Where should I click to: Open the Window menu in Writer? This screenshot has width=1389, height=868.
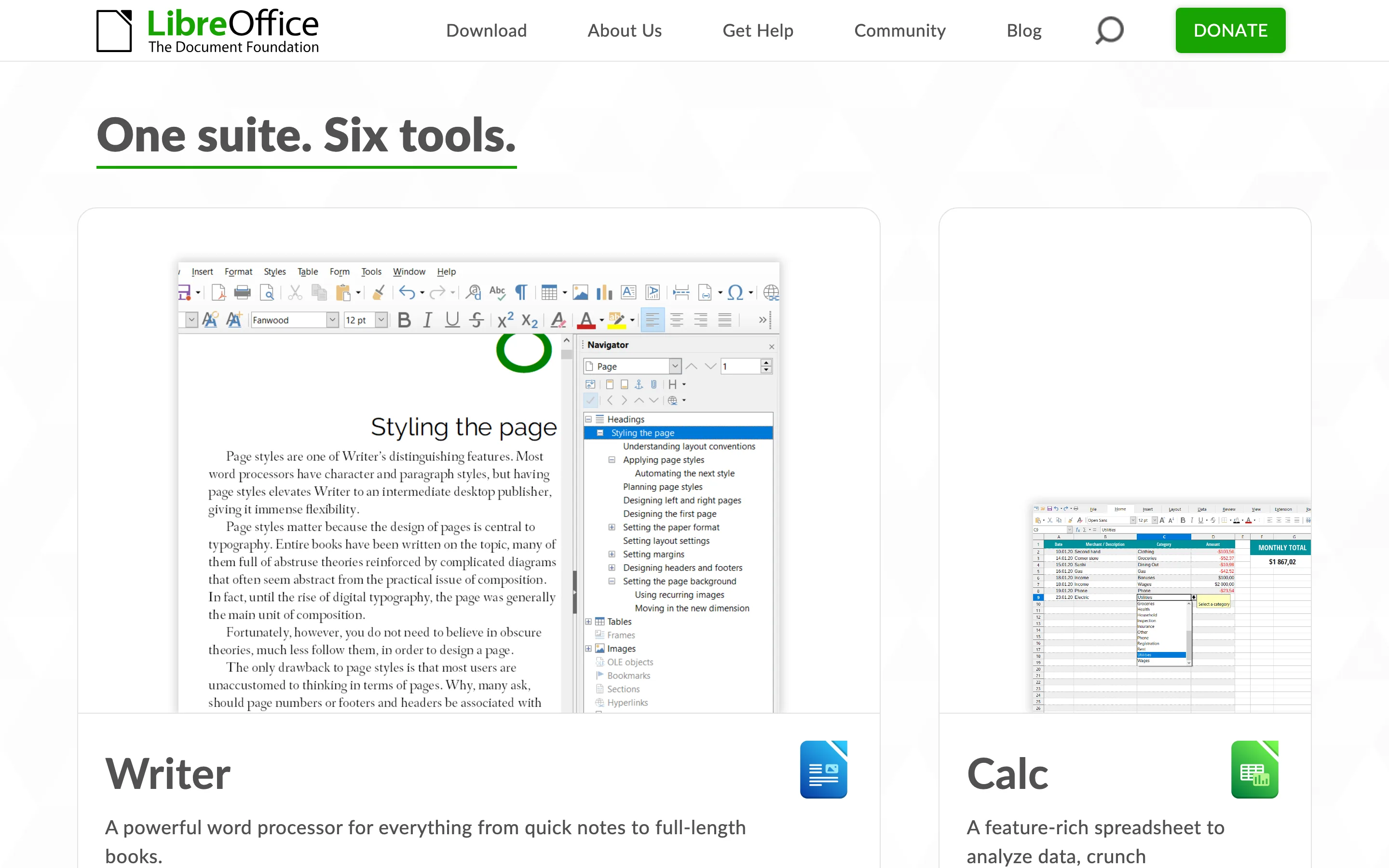409,272
